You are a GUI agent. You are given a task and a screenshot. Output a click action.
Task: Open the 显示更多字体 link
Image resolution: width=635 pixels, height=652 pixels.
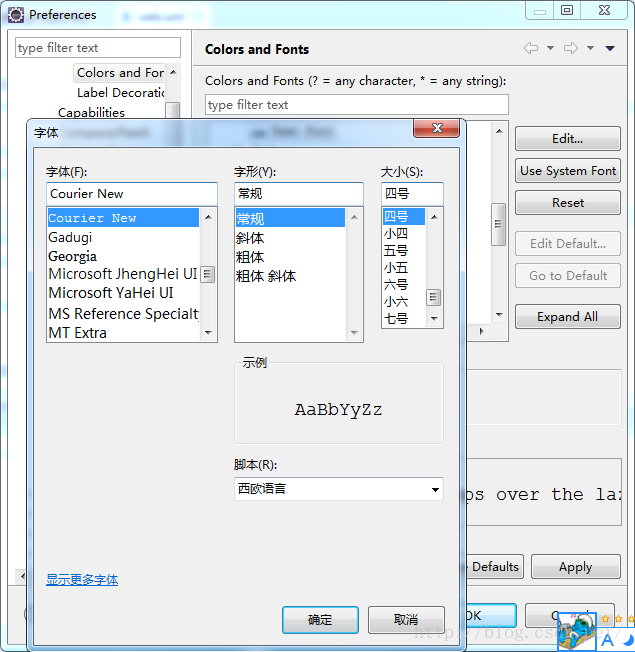(82, 579)
